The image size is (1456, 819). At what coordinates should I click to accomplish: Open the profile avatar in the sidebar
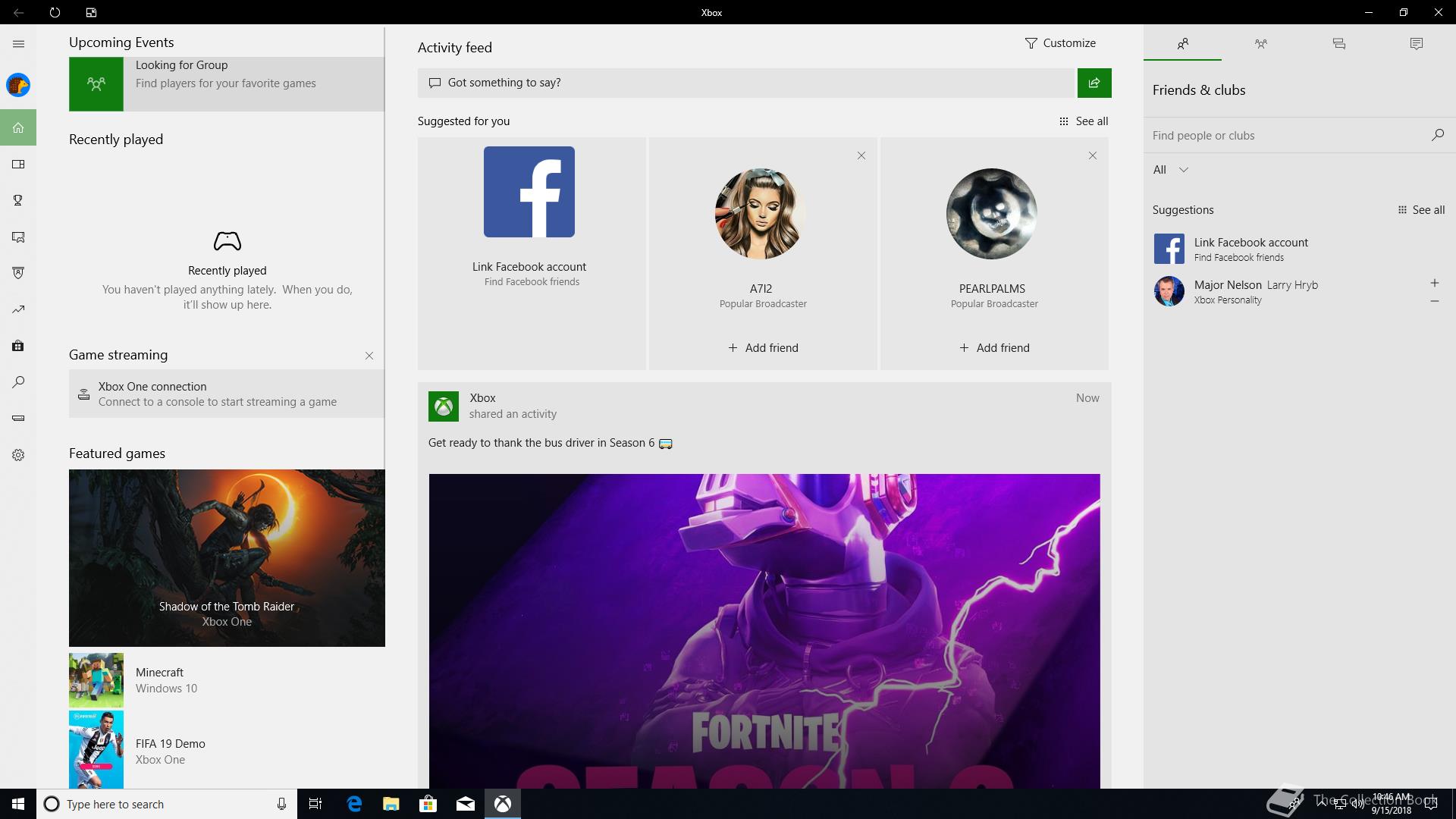[x=18, y=85]
